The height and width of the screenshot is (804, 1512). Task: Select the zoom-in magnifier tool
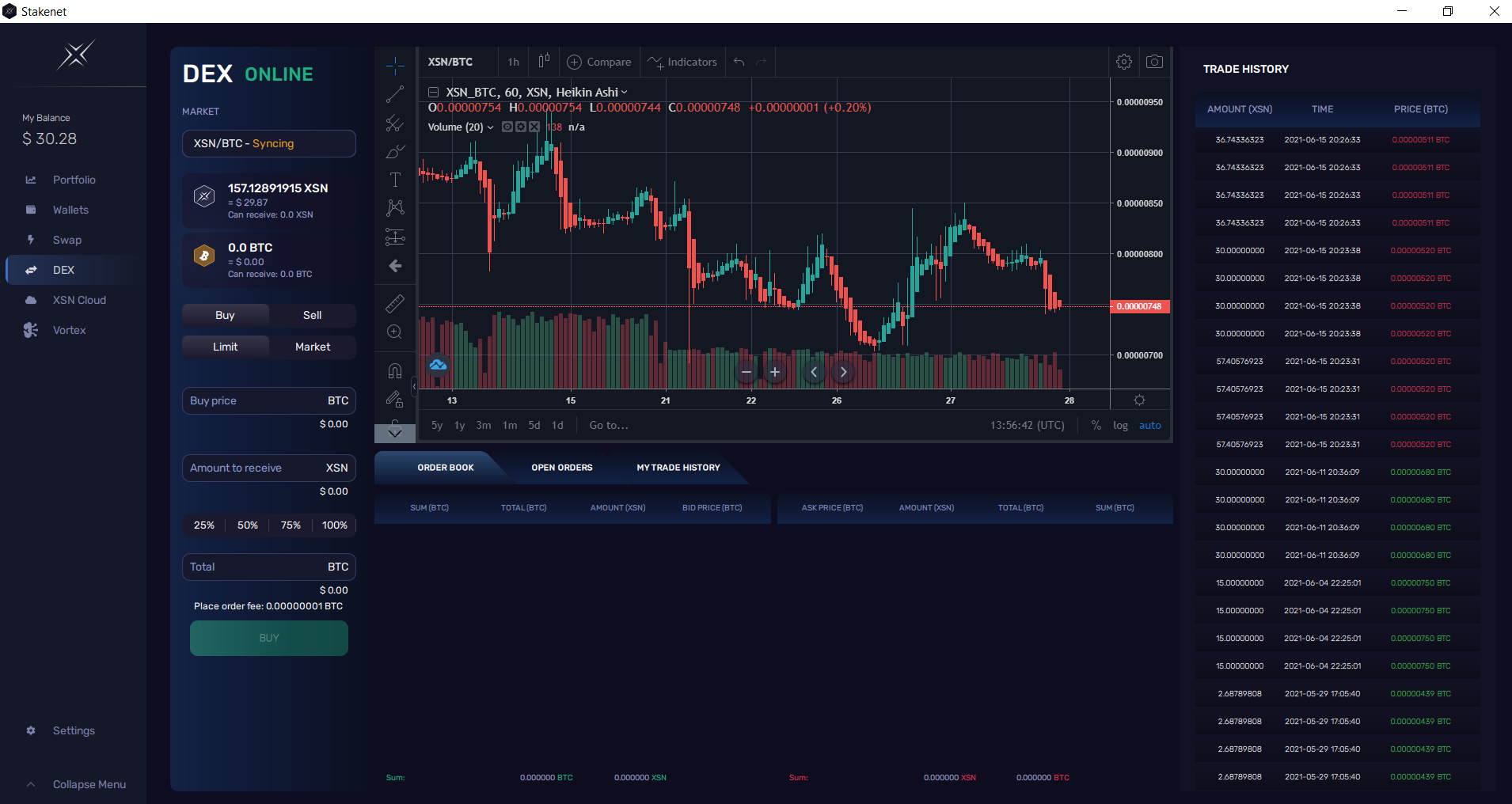(x=395, y=332)
